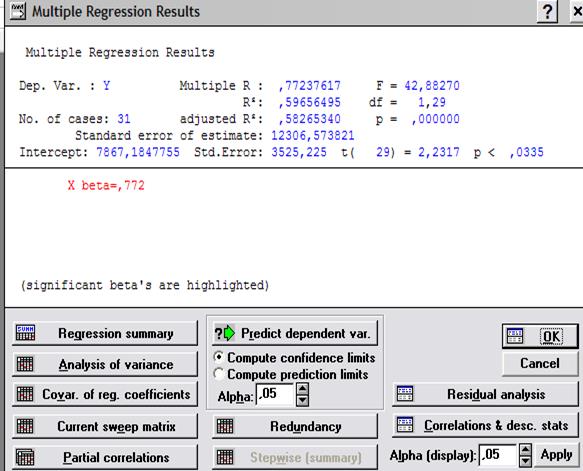Open help with the question mark button

pos(547,12)
